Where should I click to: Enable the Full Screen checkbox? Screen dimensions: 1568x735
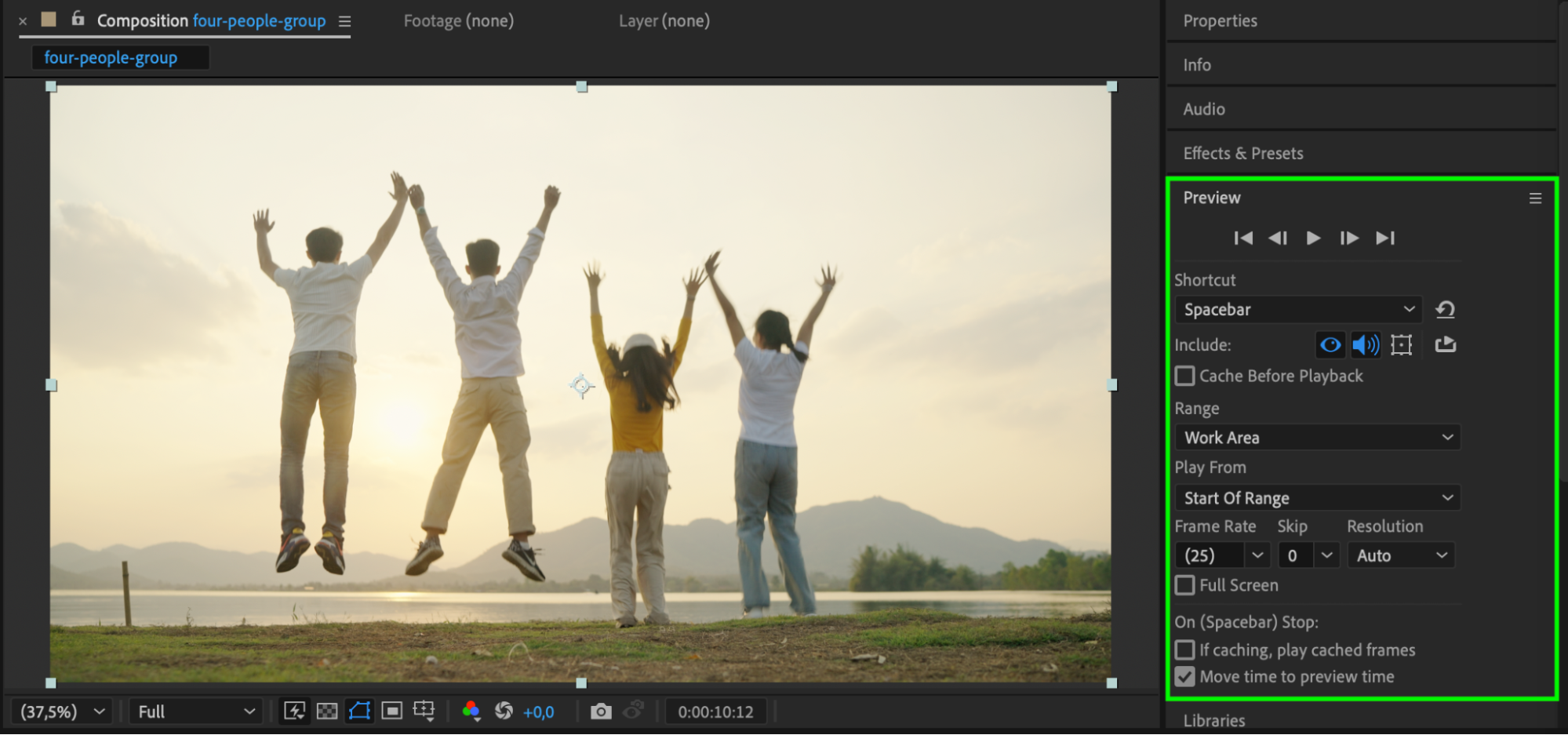(x=1185, y=586)
